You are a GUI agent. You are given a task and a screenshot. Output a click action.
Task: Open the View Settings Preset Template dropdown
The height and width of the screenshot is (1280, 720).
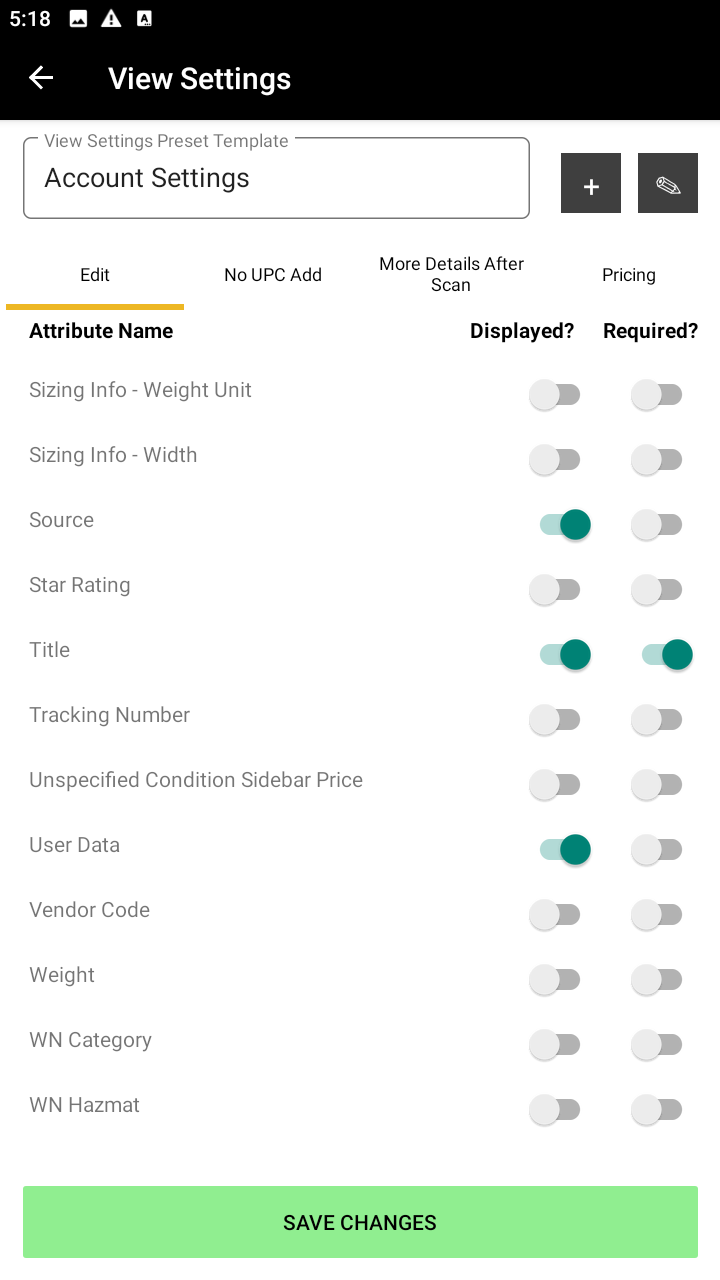(x=276, y=179)
